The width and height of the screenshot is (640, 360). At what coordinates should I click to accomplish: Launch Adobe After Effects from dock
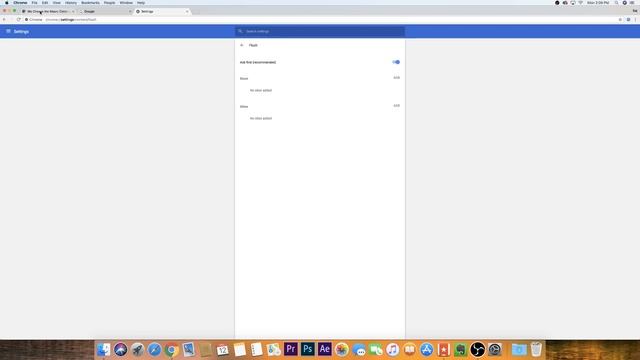tap(325, 349)
